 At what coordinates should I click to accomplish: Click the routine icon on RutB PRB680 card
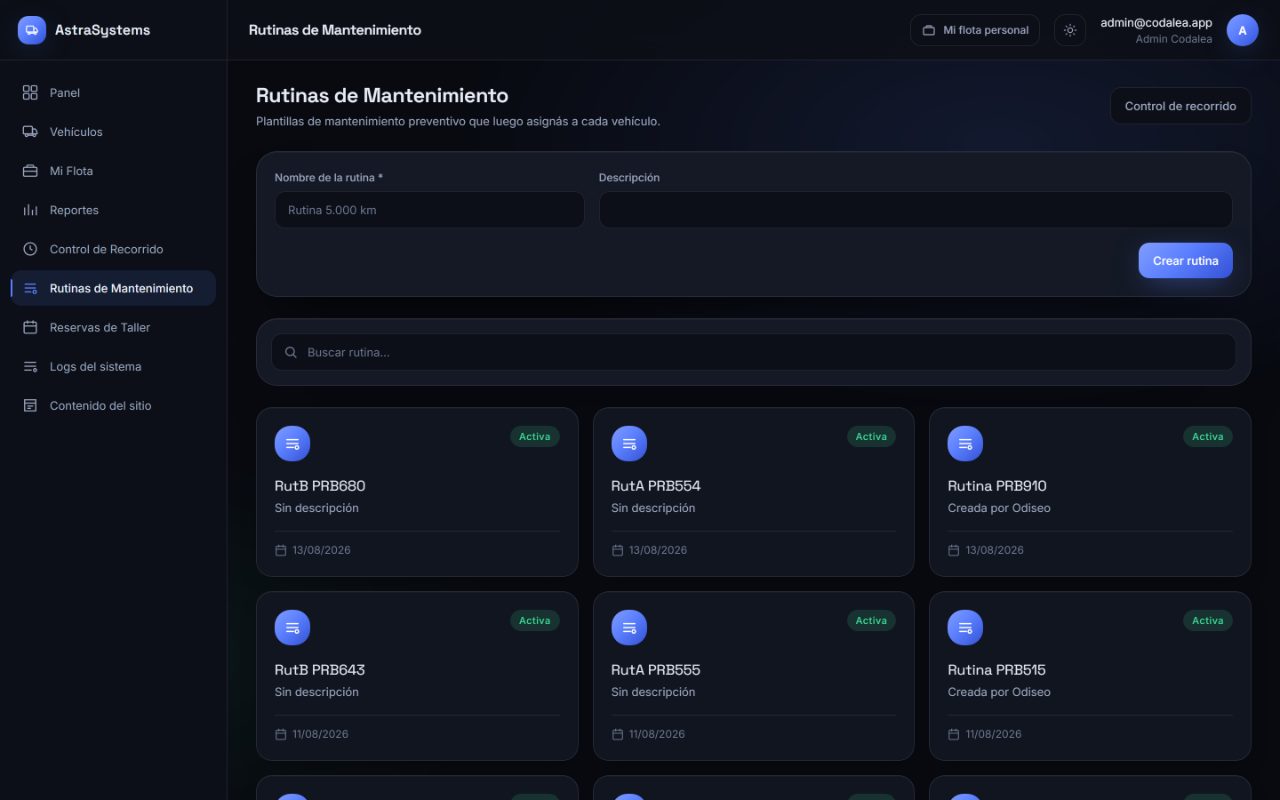click(x=292, y=443)
